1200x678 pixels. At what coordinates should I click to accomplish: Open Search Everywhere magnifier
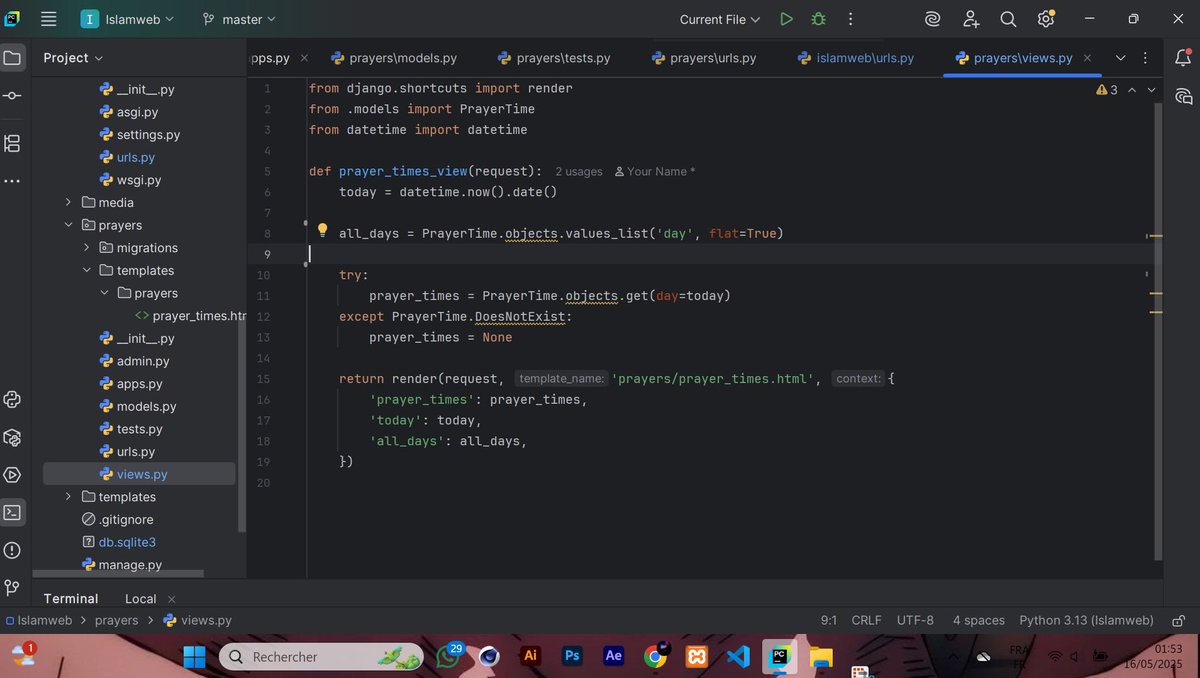coord(1008,19)
